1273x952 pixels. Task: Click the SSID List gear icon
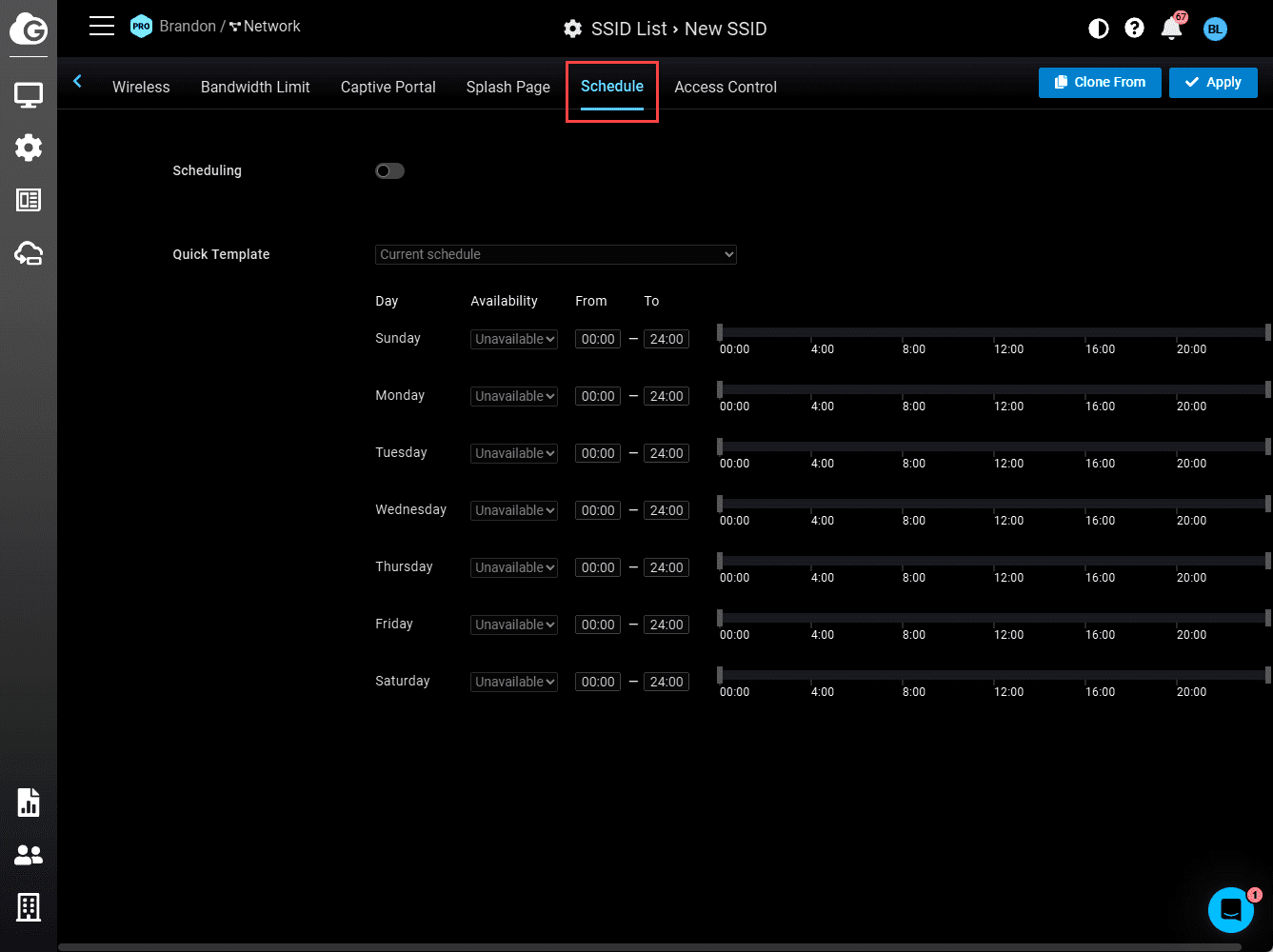pyautogui.click(x=572, y=29)
